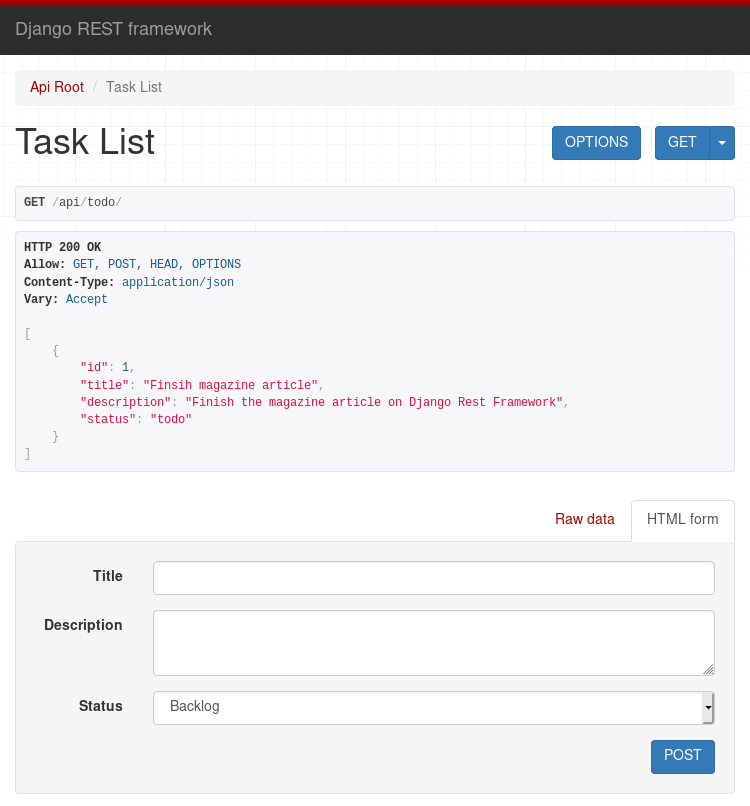The image size is (750, 806).
Task: Click the "Finsih magazine article" title value
Action: click(230, 385)
